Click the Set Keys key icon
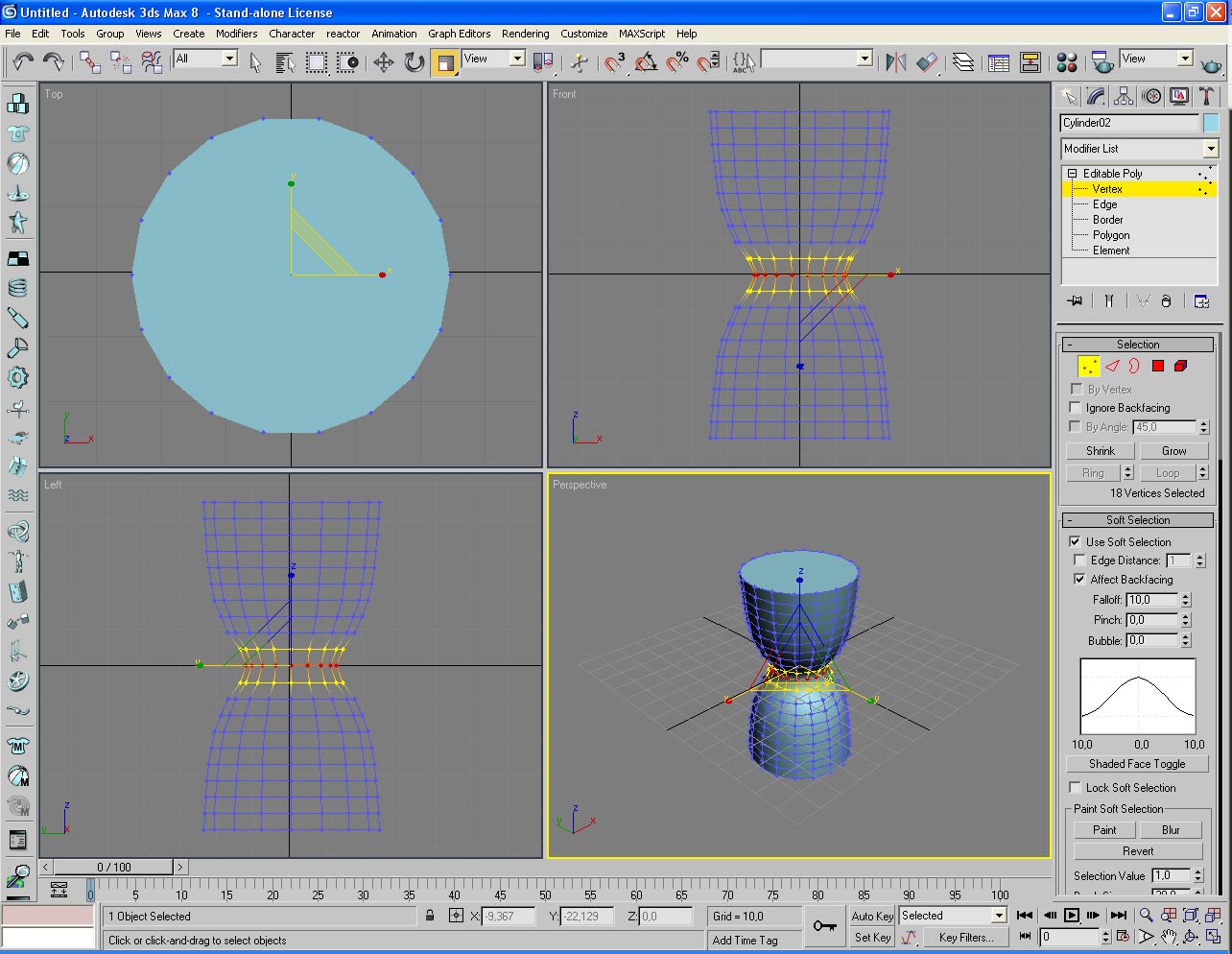Screen dimensions: 1232x954 tap(824, 926)
